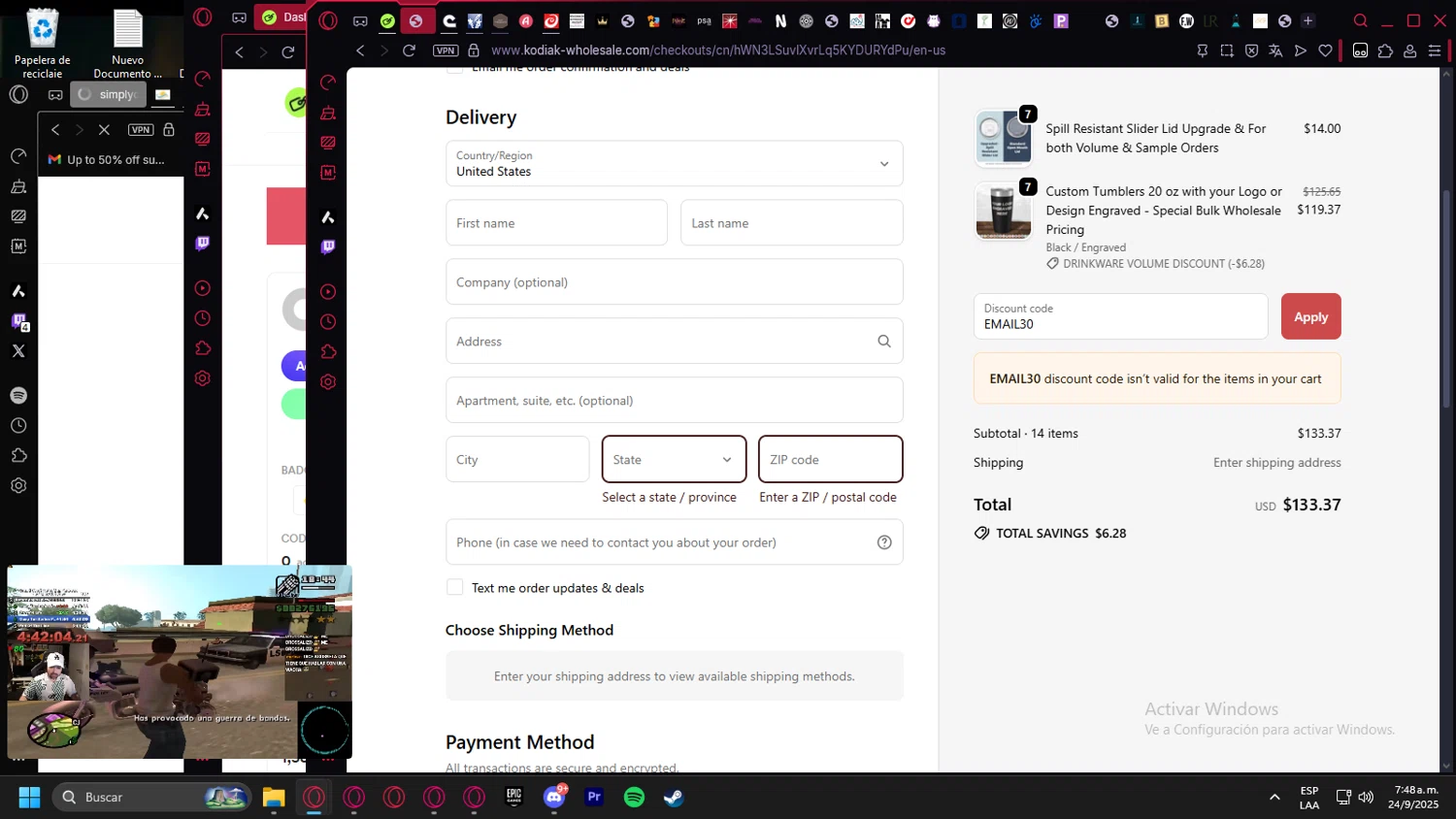Open history clock in checkout window sidebar

(328, 322)
